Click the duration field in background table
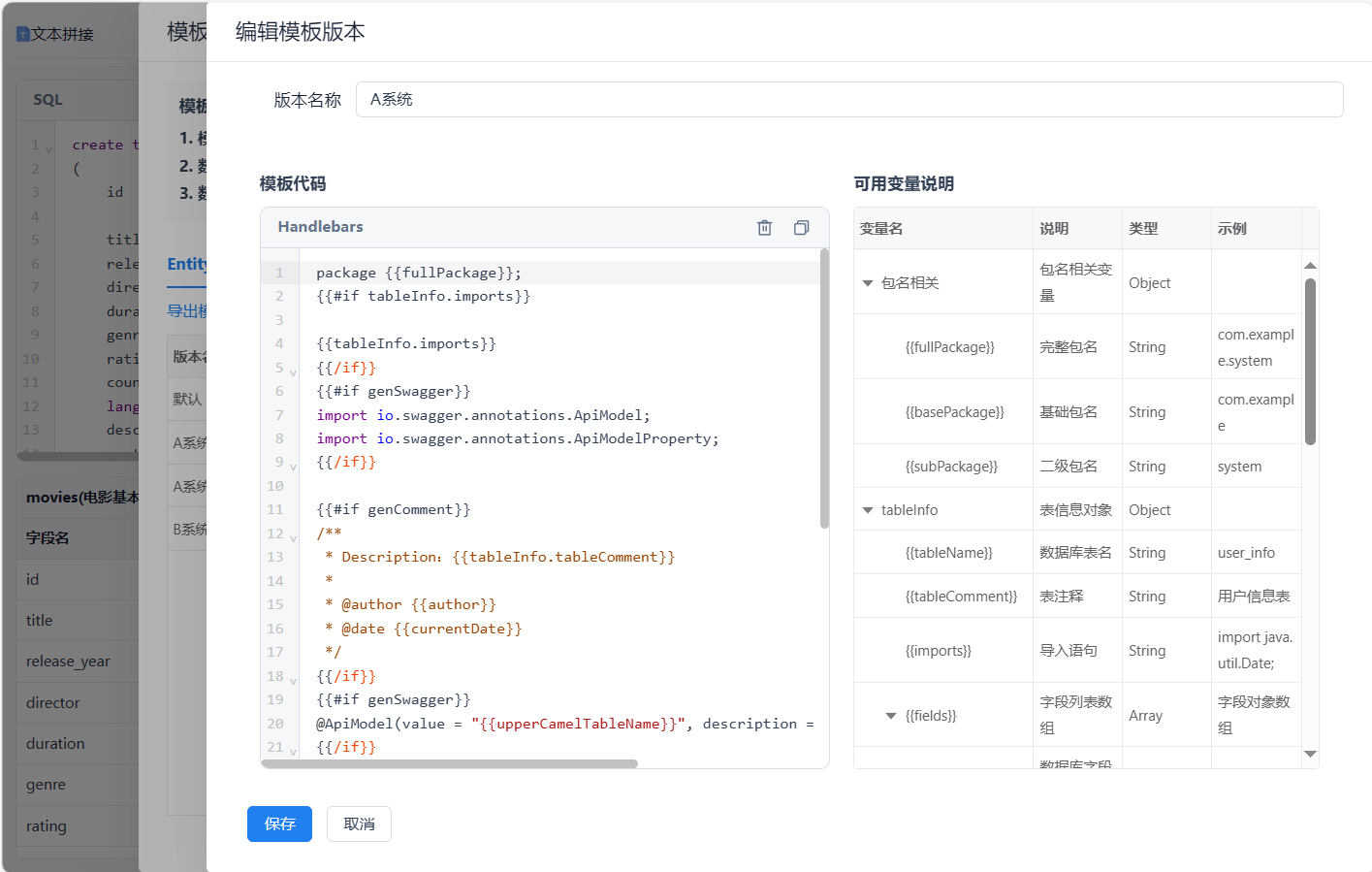 [55, 744]
